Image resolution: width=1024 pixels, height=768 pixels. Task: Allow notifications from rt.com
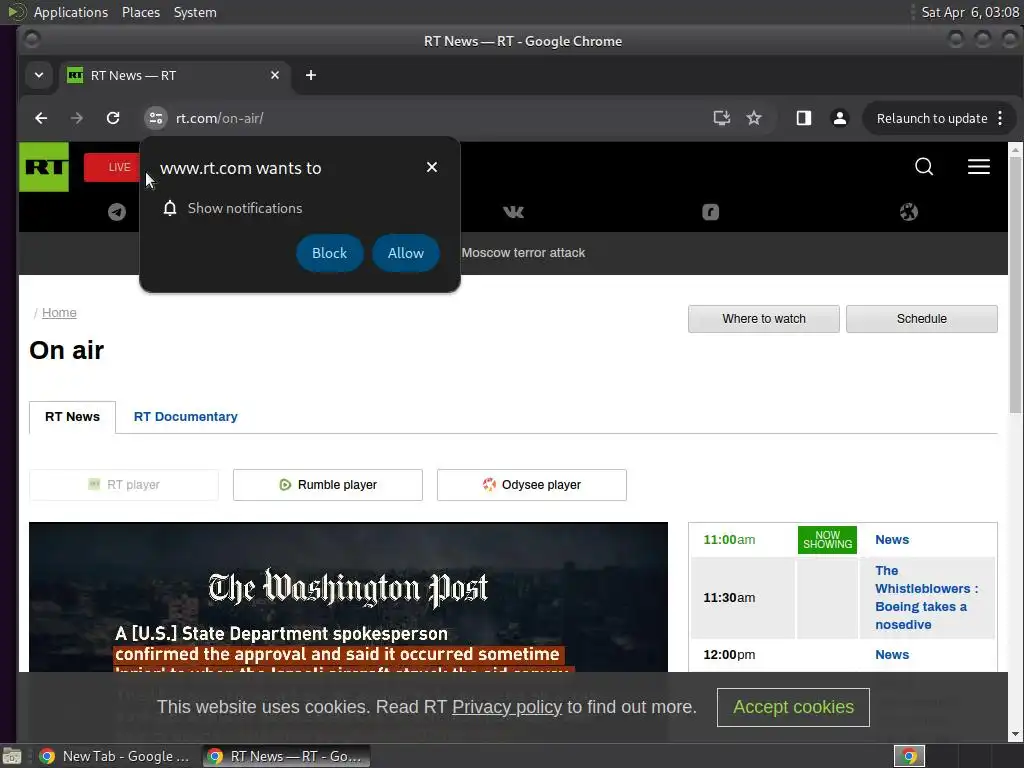tap(406, 253)
